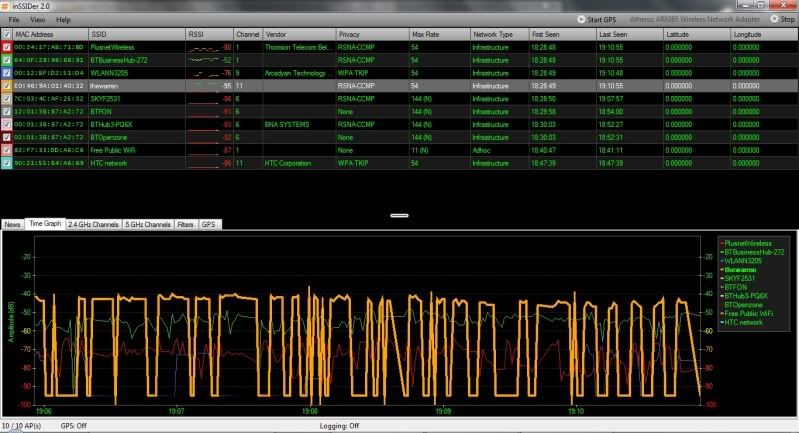The image size is (799, 433).
Task: Uncheck the PlusnetWireless network checkbox
Action: (6, 47)
